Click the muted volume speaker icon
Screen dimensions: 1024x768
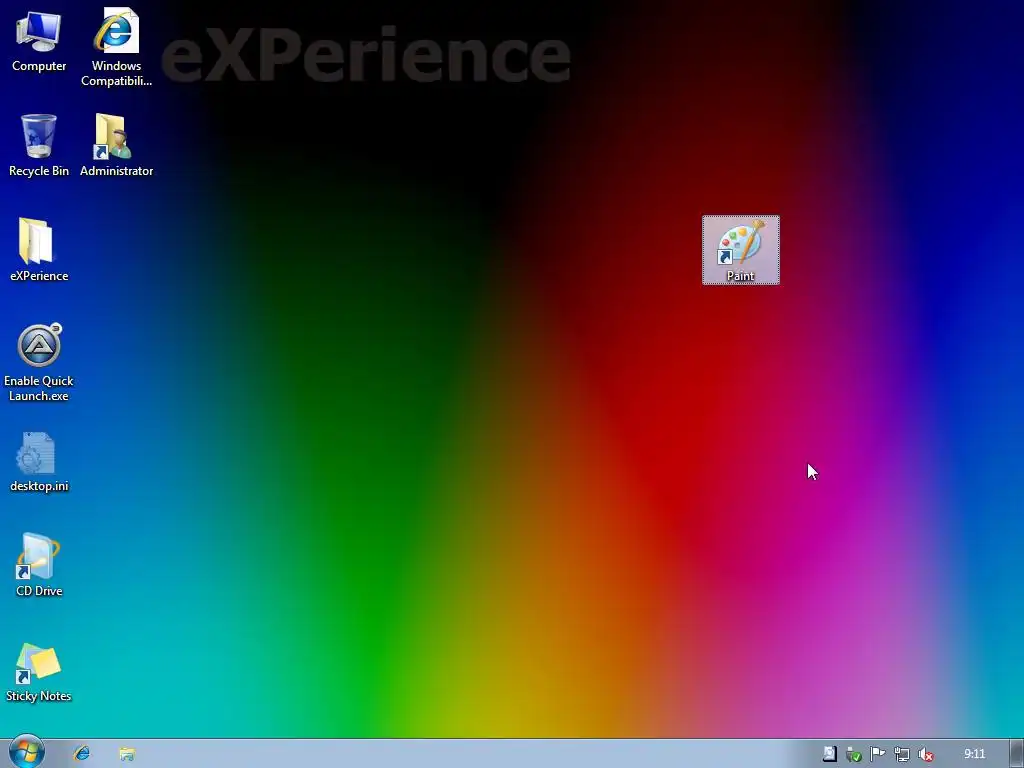coord(925,754)
